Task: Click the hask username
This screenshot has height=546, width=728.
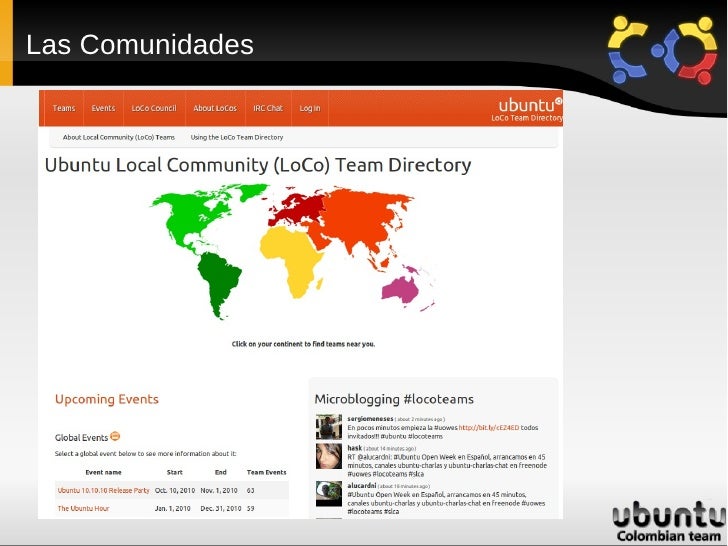Action: pos(354,448)
